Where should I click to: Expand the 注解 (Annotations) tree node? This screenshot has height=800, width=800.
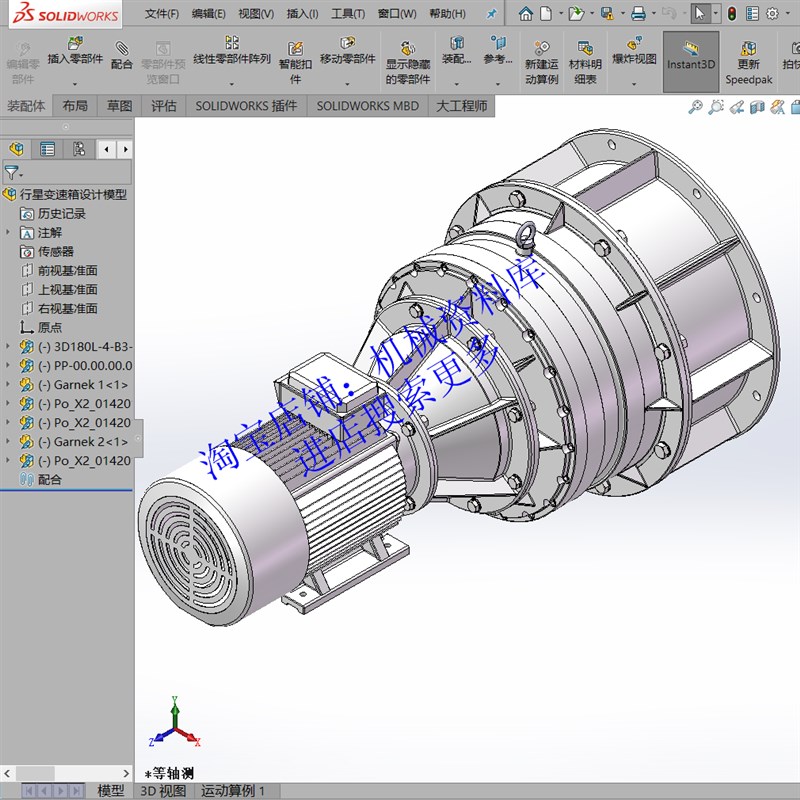pos(8,232)
